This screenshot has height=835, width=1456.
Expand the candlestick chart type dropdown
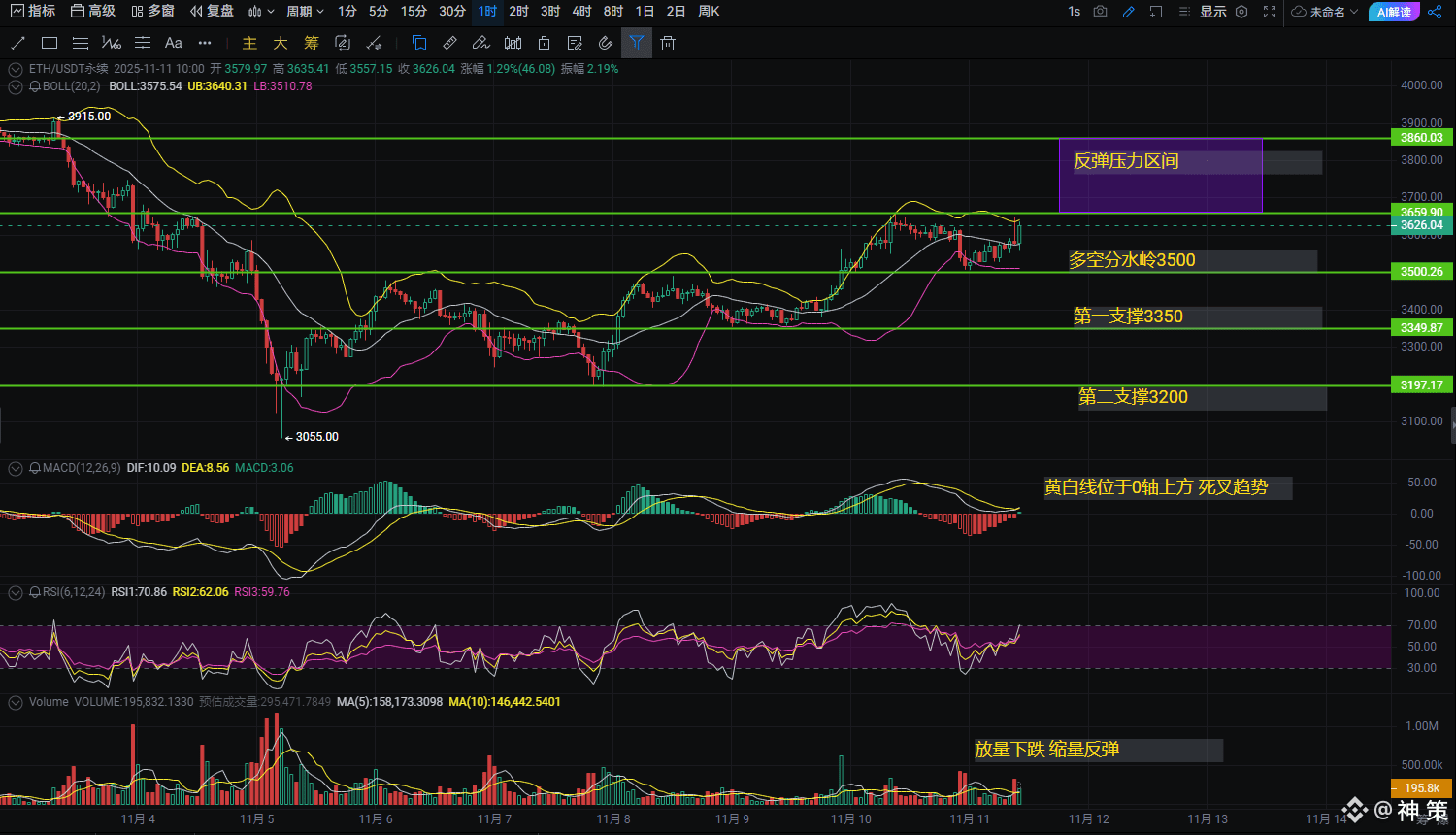tap(261, 12)
